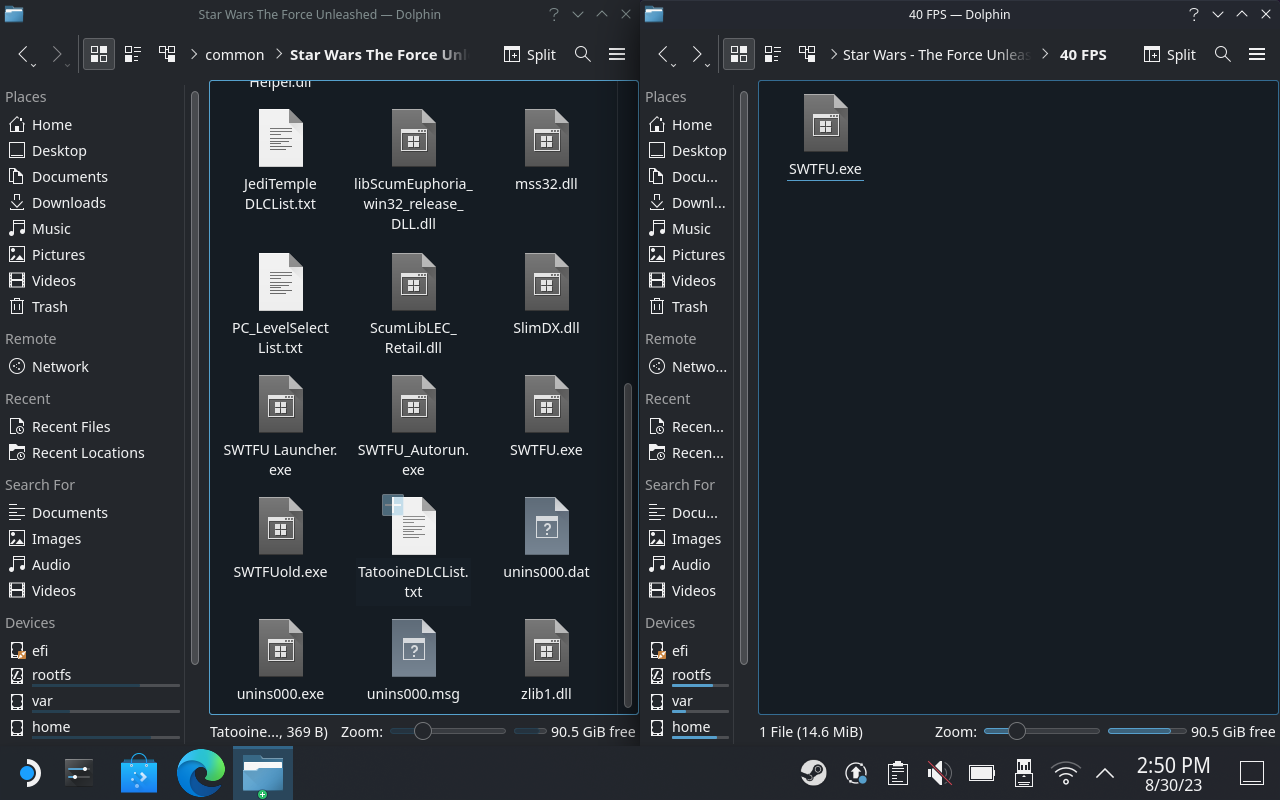Screen dimensions: 1280x800
Task: Switch right pane to Details tree view
Action: (x=807, y=54)
